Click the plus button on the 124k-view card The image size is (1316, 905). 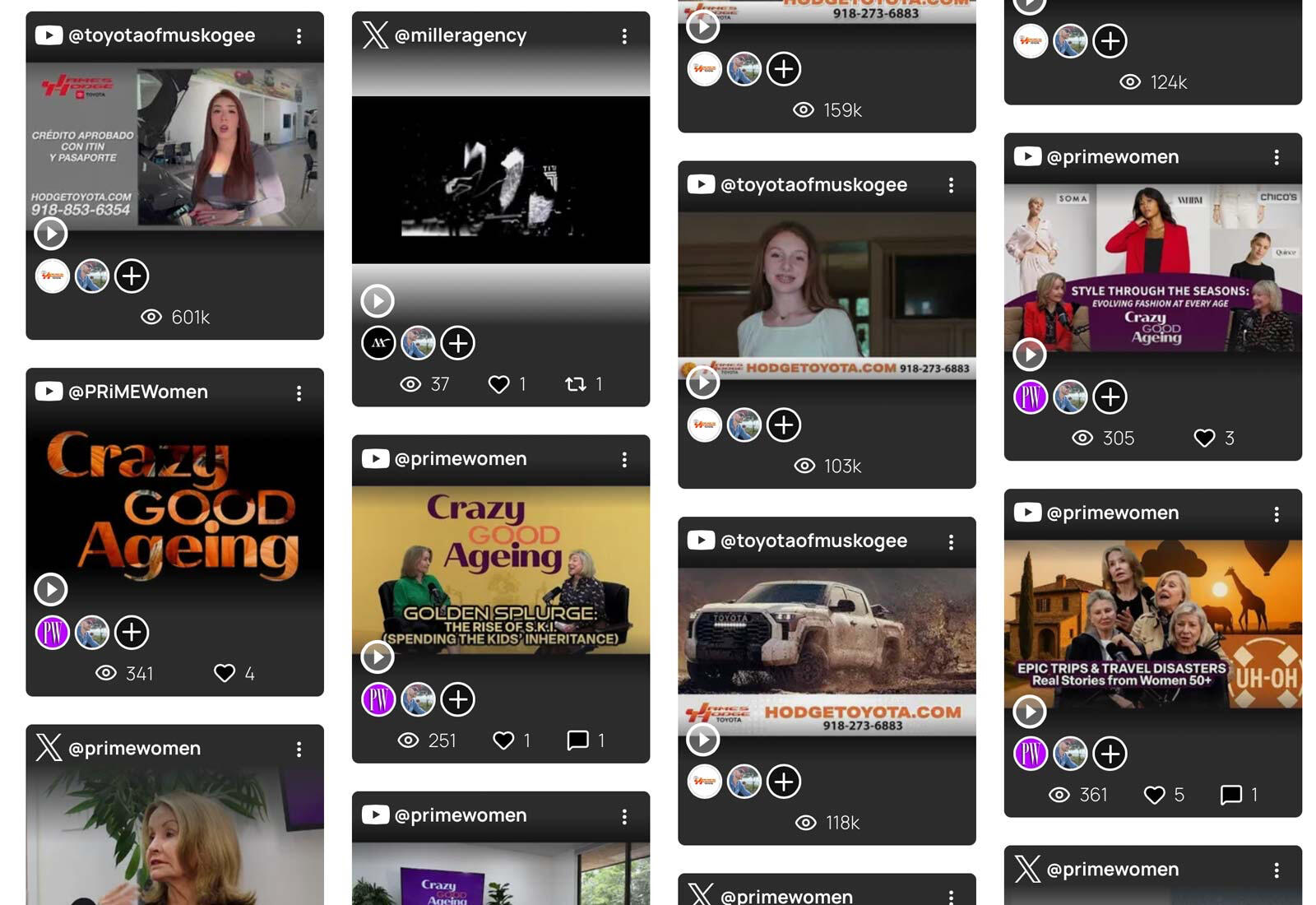1110,40
